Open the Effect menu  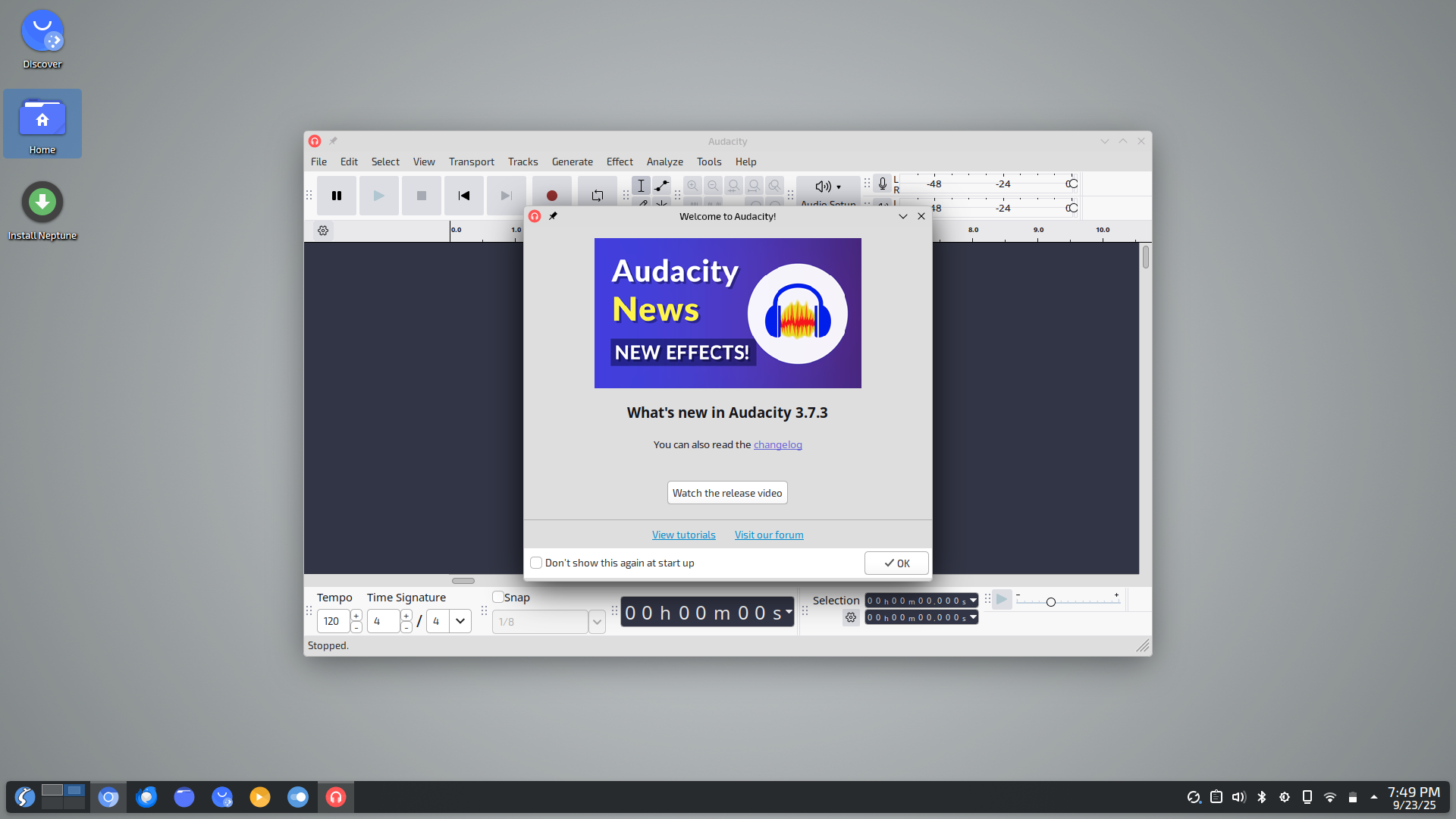point(619,162)
